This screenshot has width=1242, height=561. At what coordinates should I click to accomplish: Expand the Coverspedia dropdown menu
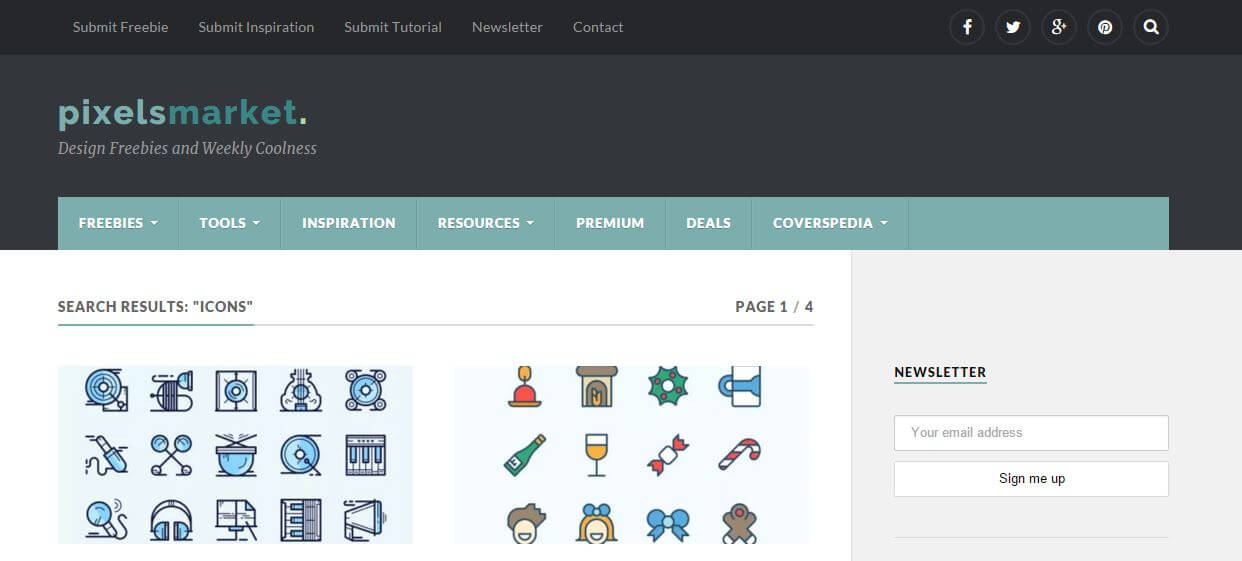tap(830, 223)
